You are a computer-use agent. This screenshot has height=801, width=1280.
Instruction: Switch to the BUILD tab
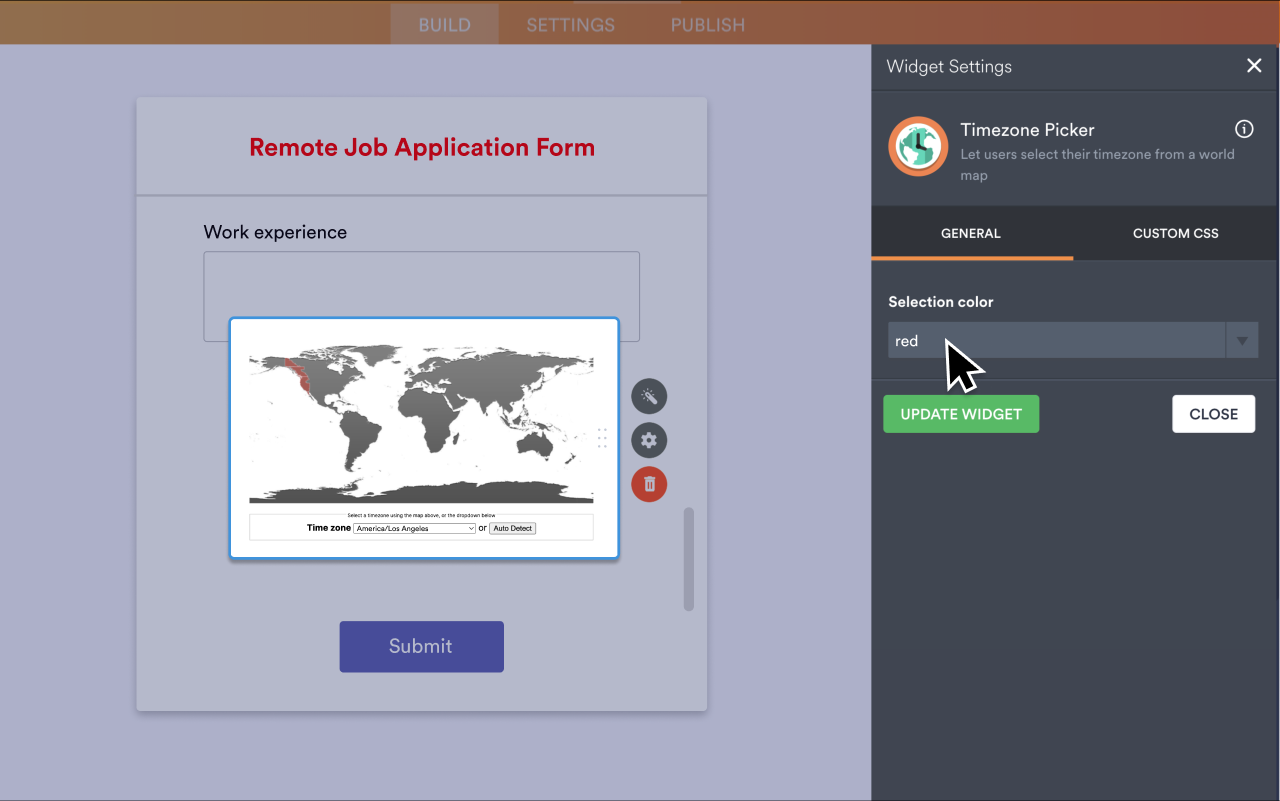(x=444, y=25)
